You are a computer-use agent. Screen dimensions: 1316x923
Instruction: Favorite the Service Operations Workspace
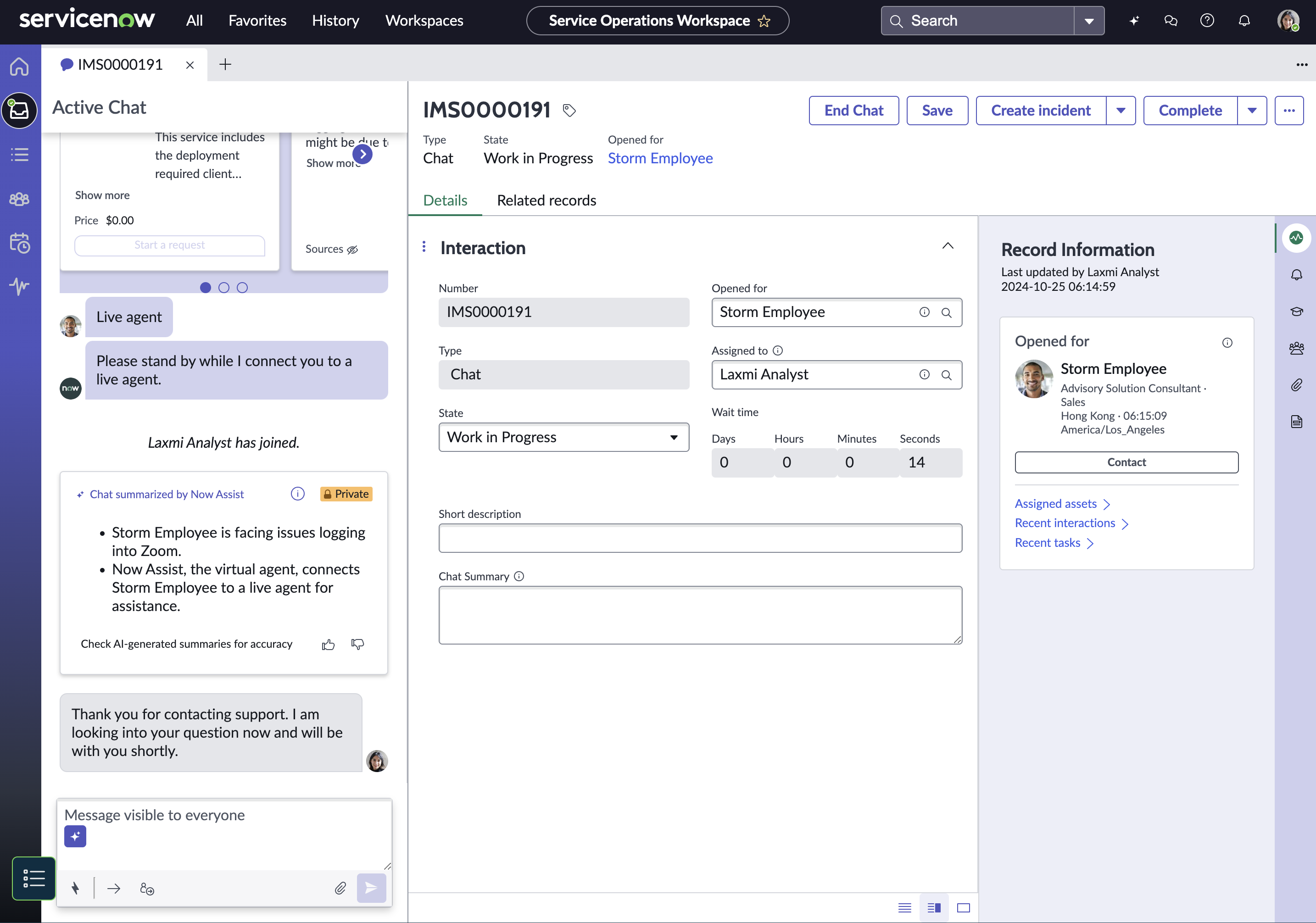[763, 21]
